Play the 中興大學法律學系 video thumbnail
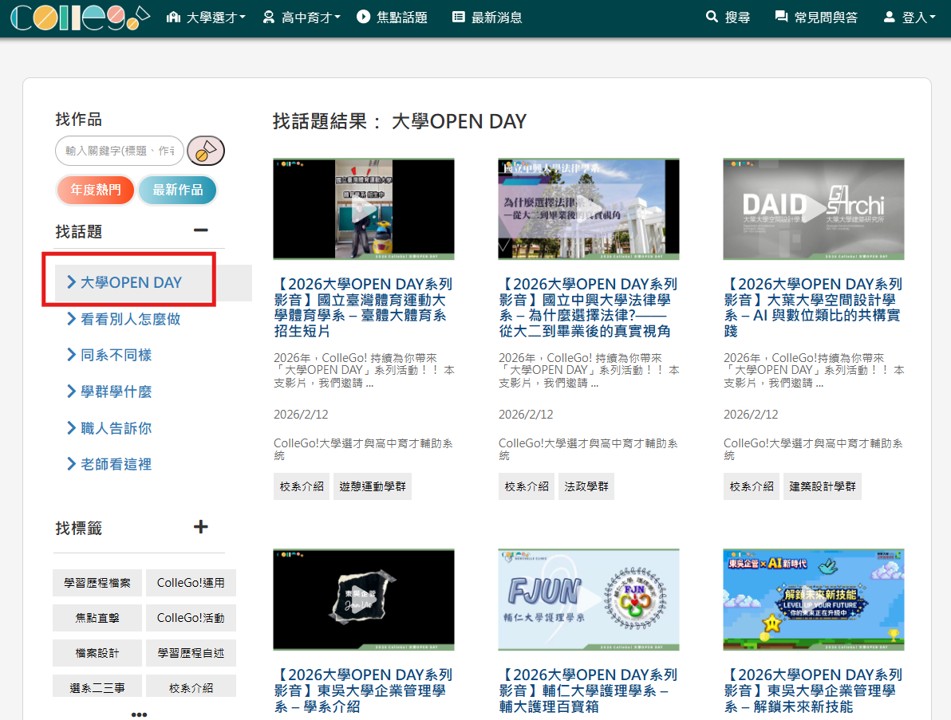951x720 pixels. point(588,209)
